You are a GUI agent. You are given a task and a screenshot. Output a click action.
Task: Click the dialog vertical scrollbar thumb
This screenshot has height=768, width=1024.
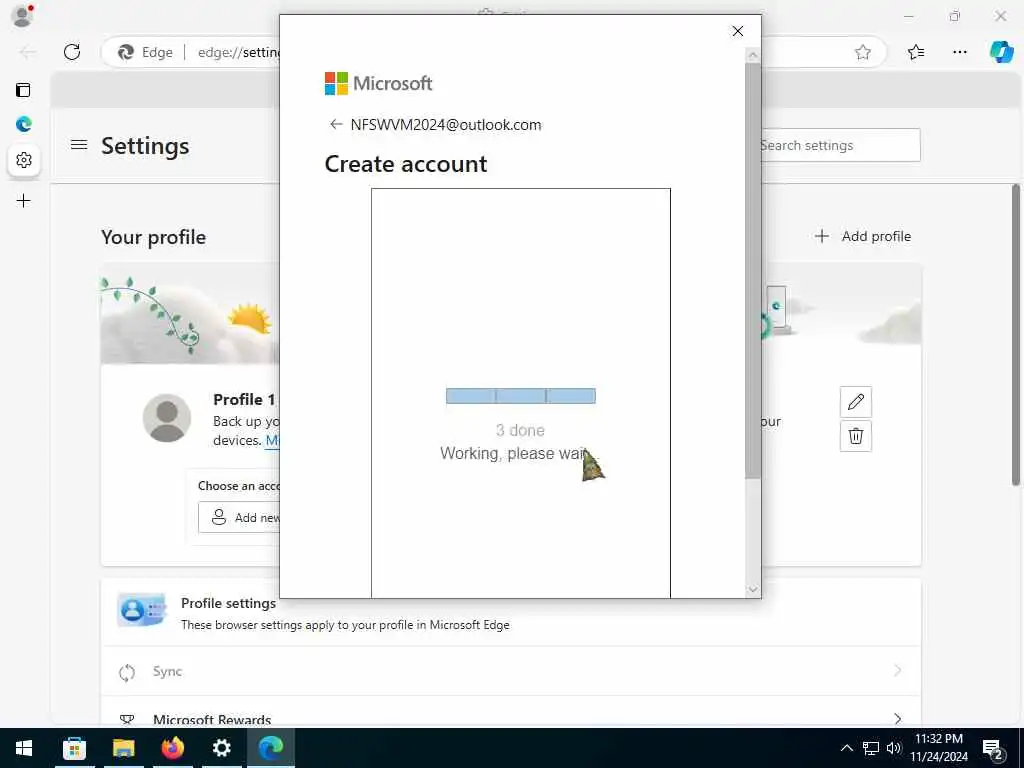(x=752, y=271)
